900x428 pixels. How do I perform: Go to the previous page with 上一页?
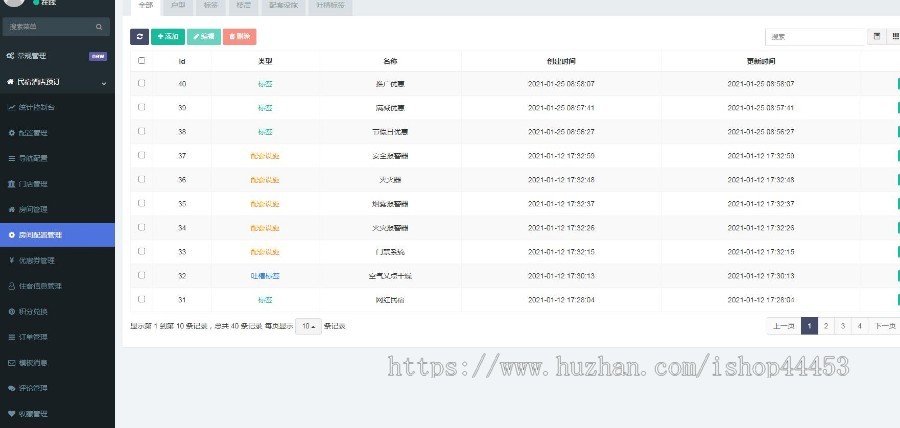point(783,326)
